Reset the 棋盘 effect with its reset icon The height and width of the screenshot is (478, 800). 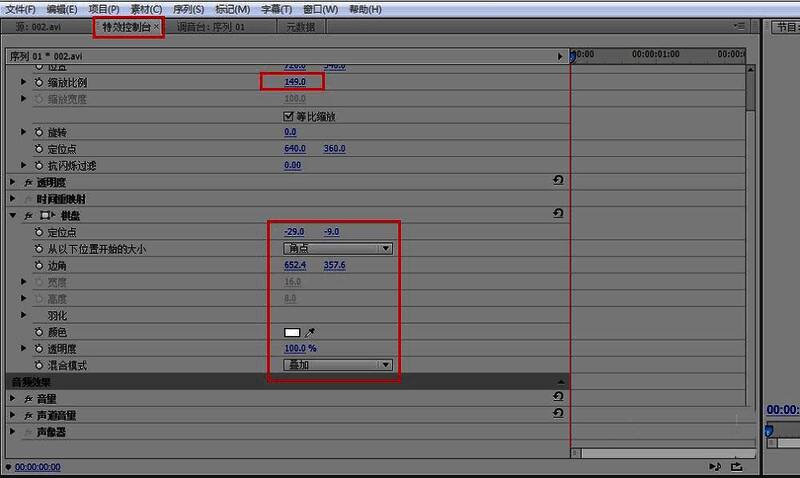click(x=557, y=214)
